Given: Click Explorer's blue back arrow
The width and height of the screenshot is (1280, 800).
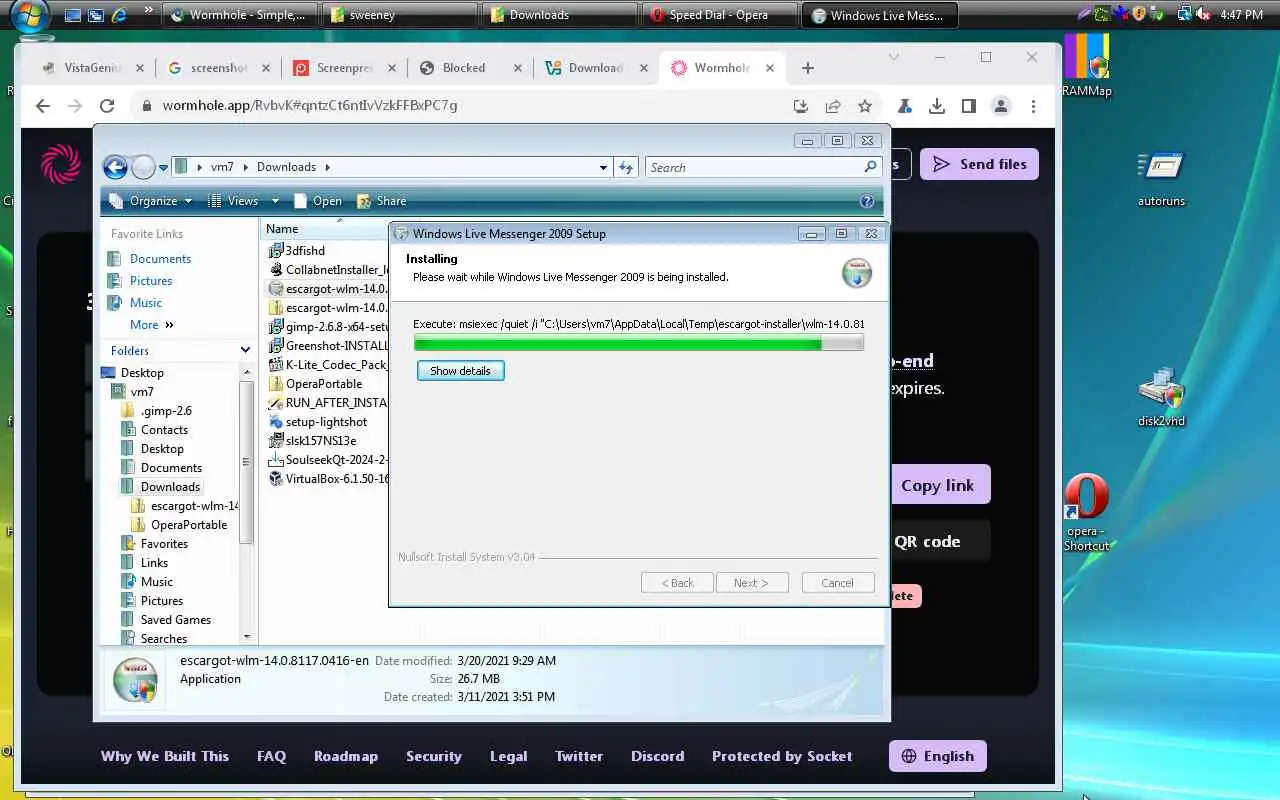Looking at the screenshot, I should pyautogui.click(x=116, y=167).
